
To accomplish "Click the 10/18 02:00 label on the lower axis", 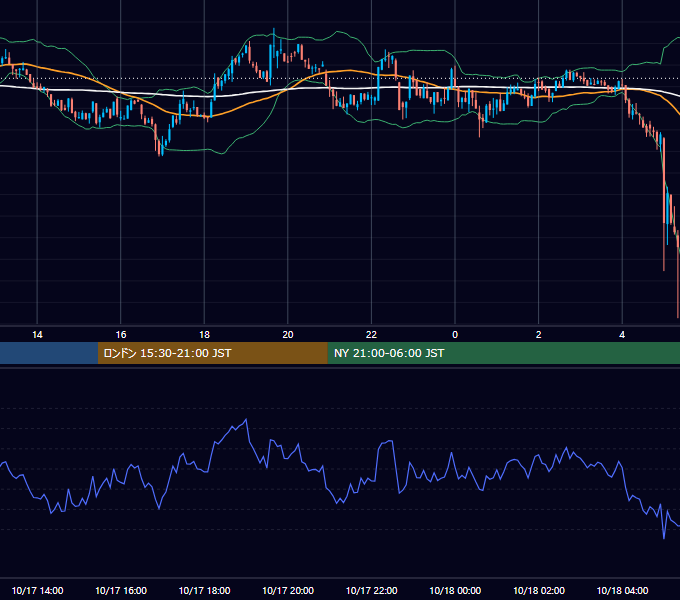I will click(x=539, y=590).
